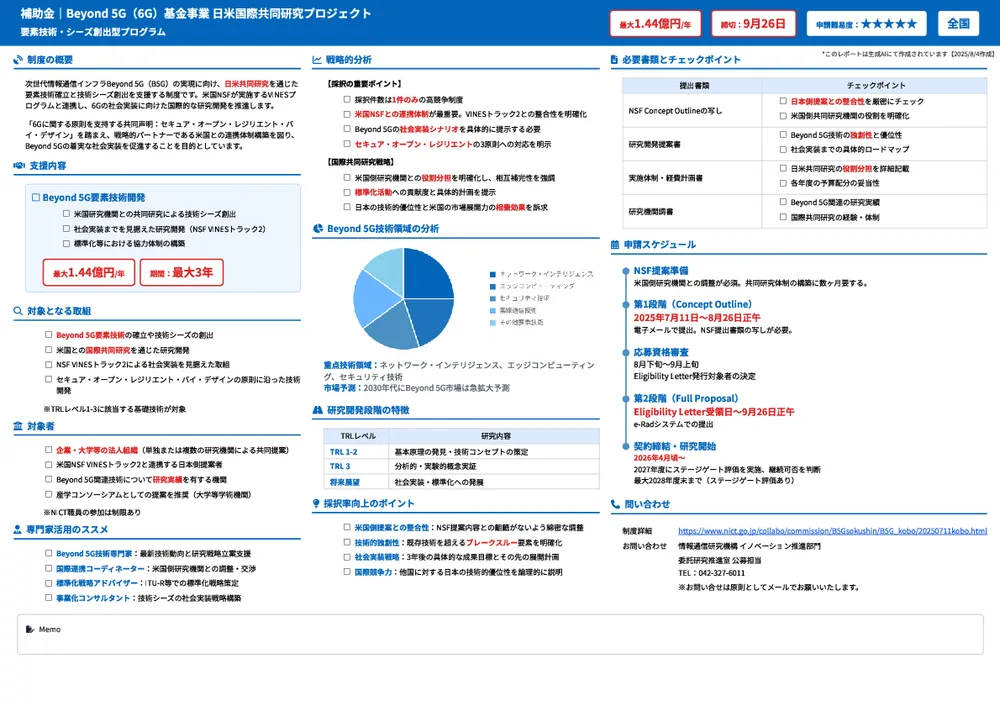Tick 社会実装までの具体的ロードマップ checkbox

783,150
